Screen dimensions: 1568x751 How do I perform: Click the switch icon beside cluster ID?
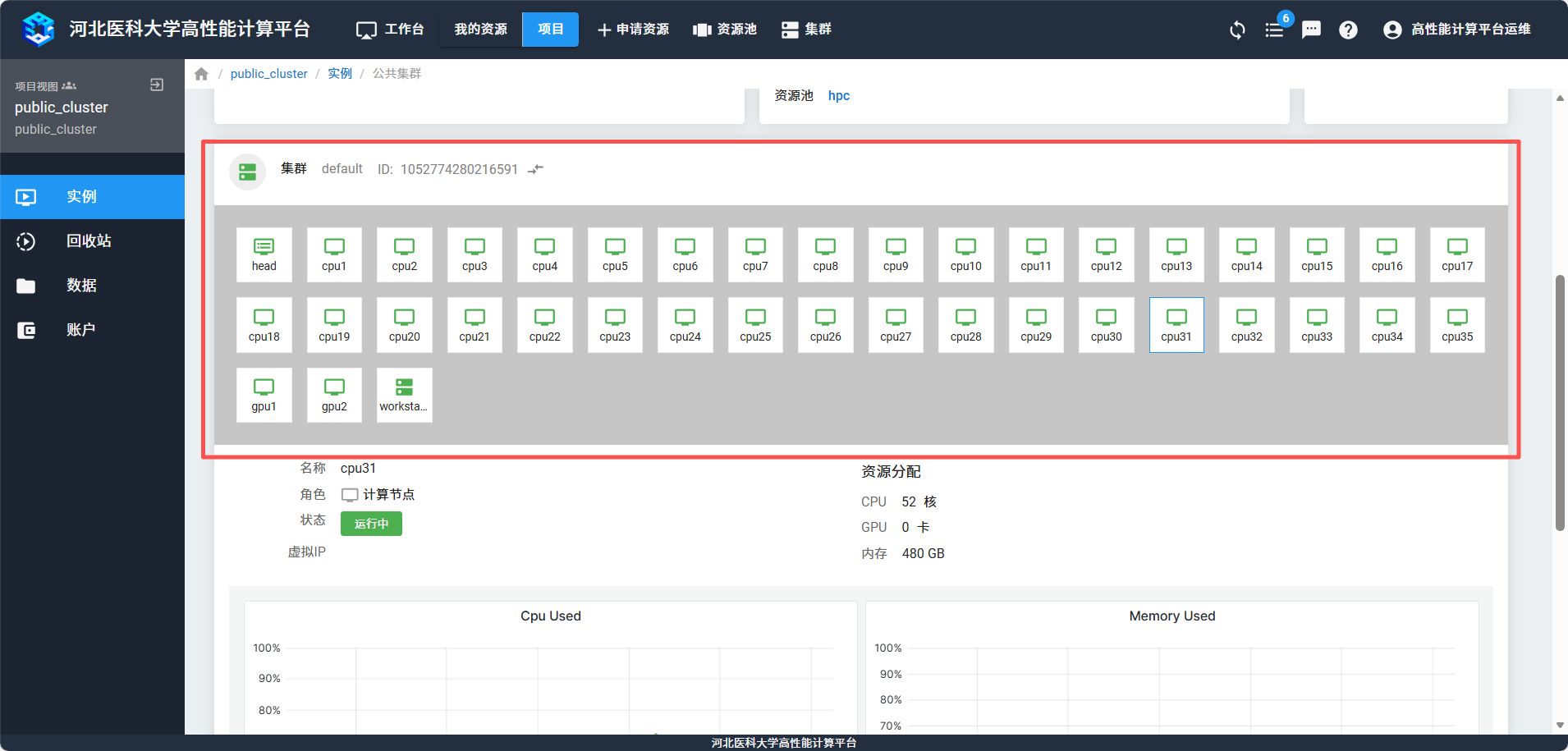point(536,169)
